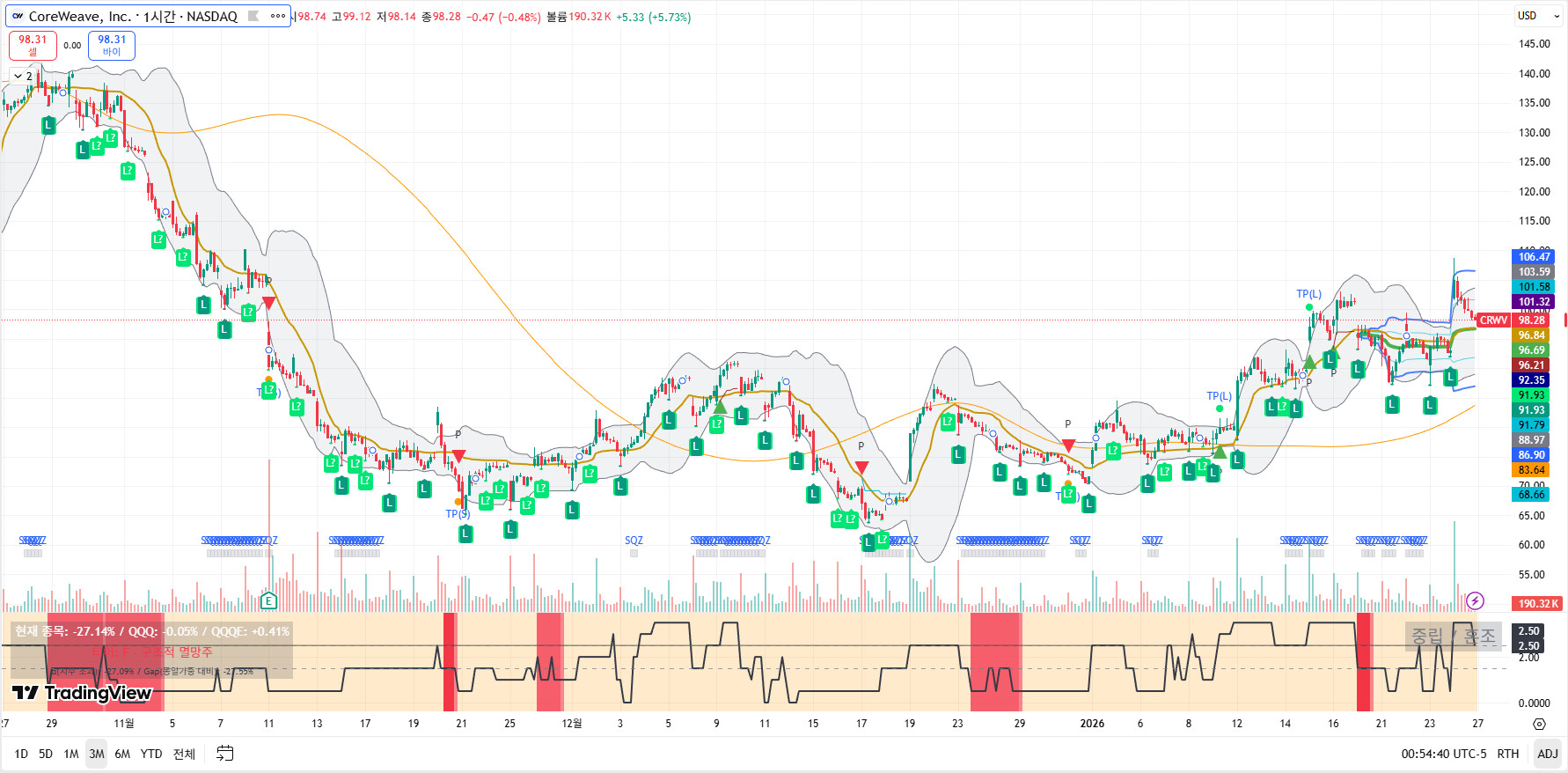This screenshot has height=773, width=1568.
Task: Select the 5D time range
Action: (x=46, y=754)
